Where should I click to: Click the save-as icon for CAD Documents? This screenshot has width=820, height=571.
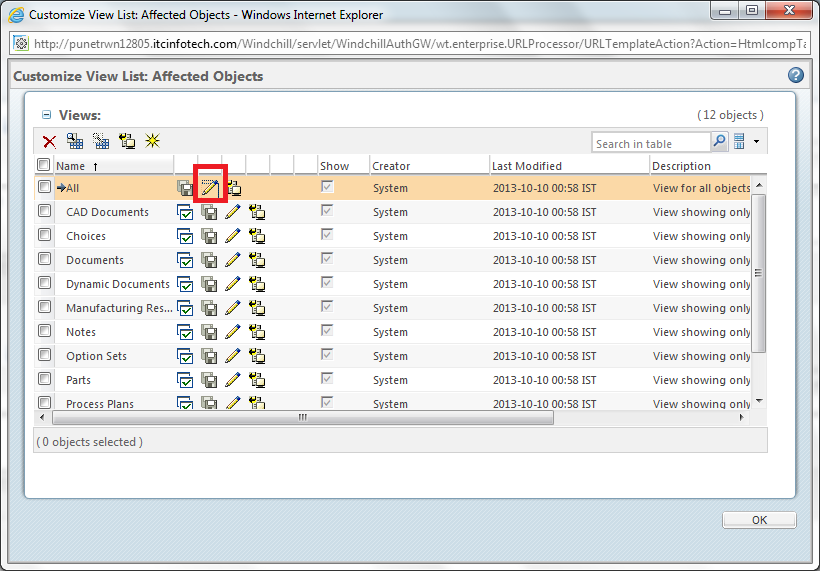[x=209, y=212]
